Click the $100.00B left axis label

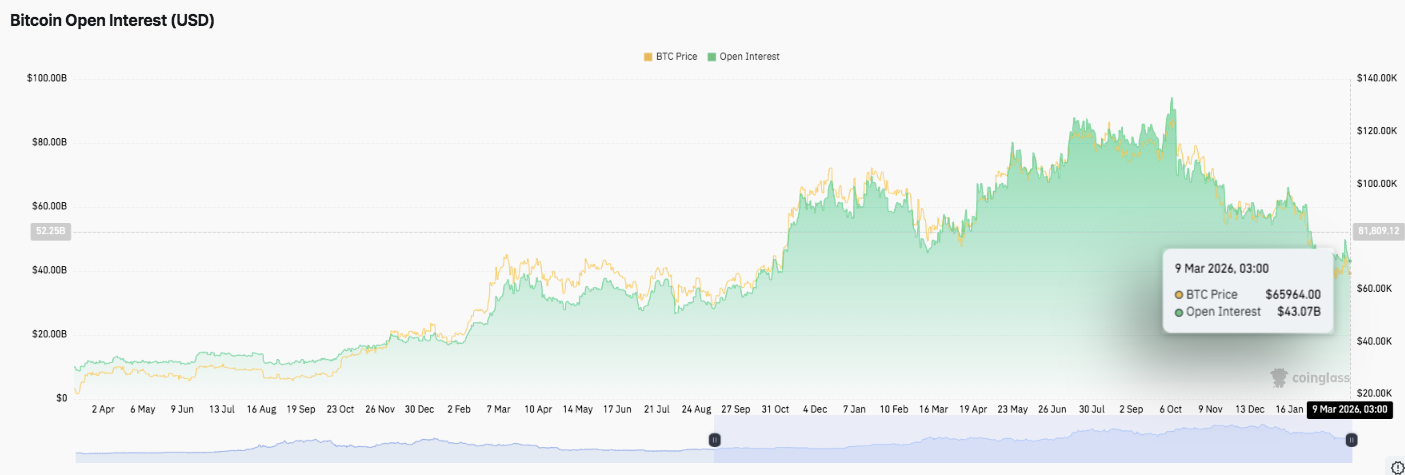(x=45, y=78)
